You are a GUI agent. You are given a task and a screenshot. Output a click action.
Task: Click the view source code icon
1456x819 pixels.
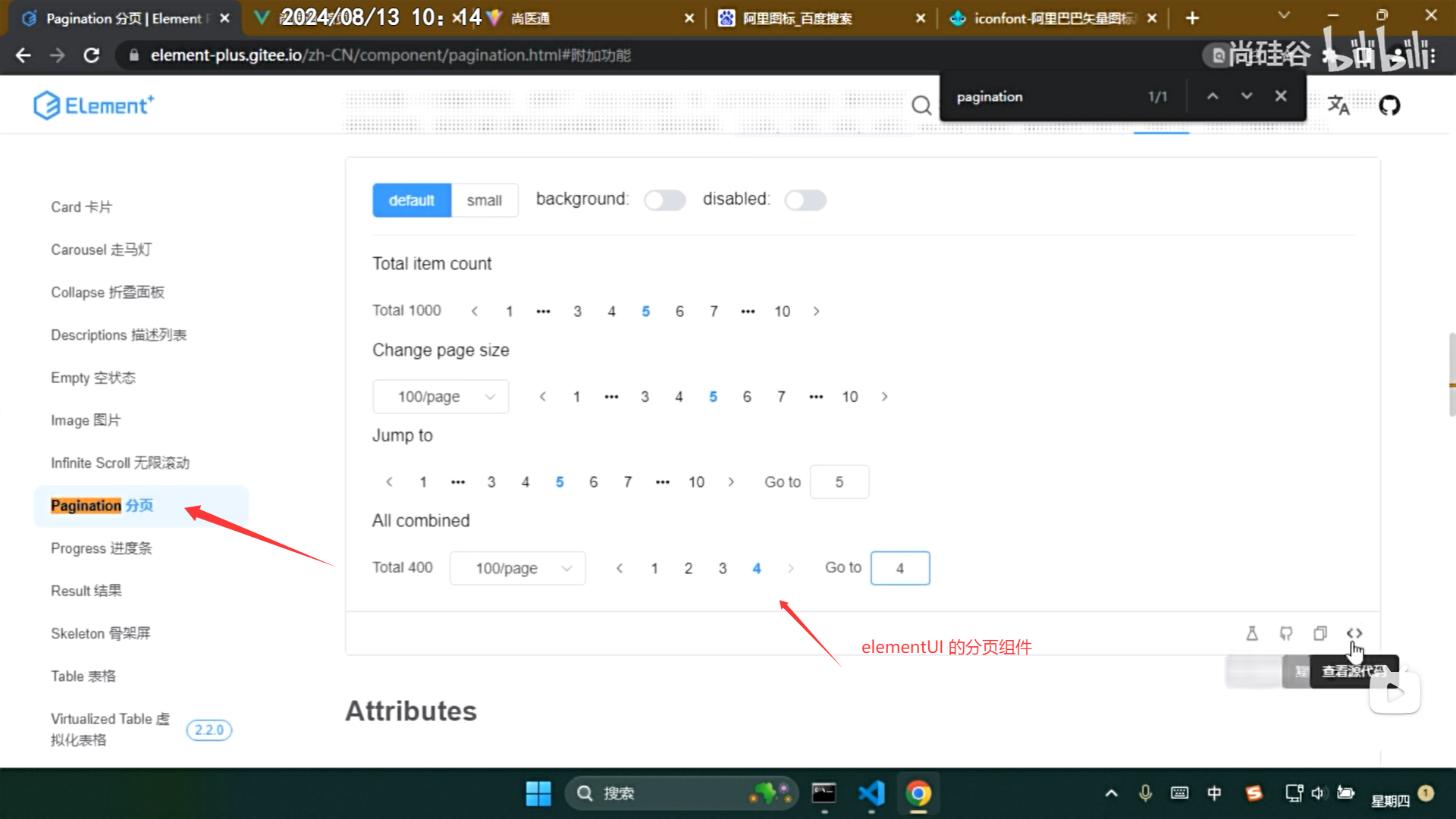1354,633
